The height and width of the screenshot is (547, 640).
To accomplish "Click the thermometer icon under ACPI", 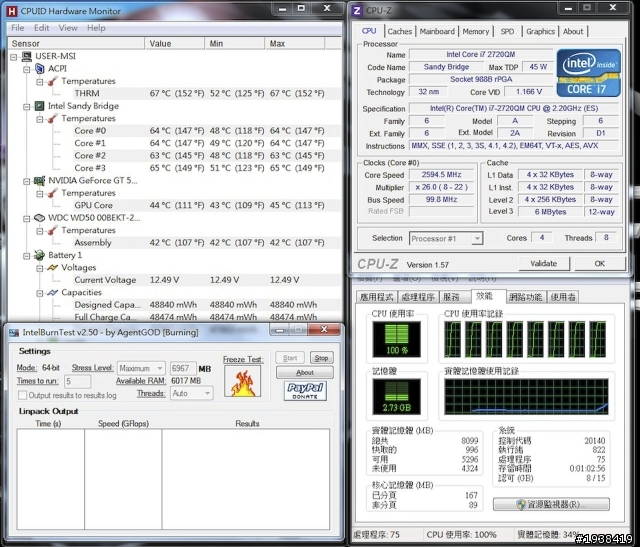I will pyautogui.click(x=53, y=81).
